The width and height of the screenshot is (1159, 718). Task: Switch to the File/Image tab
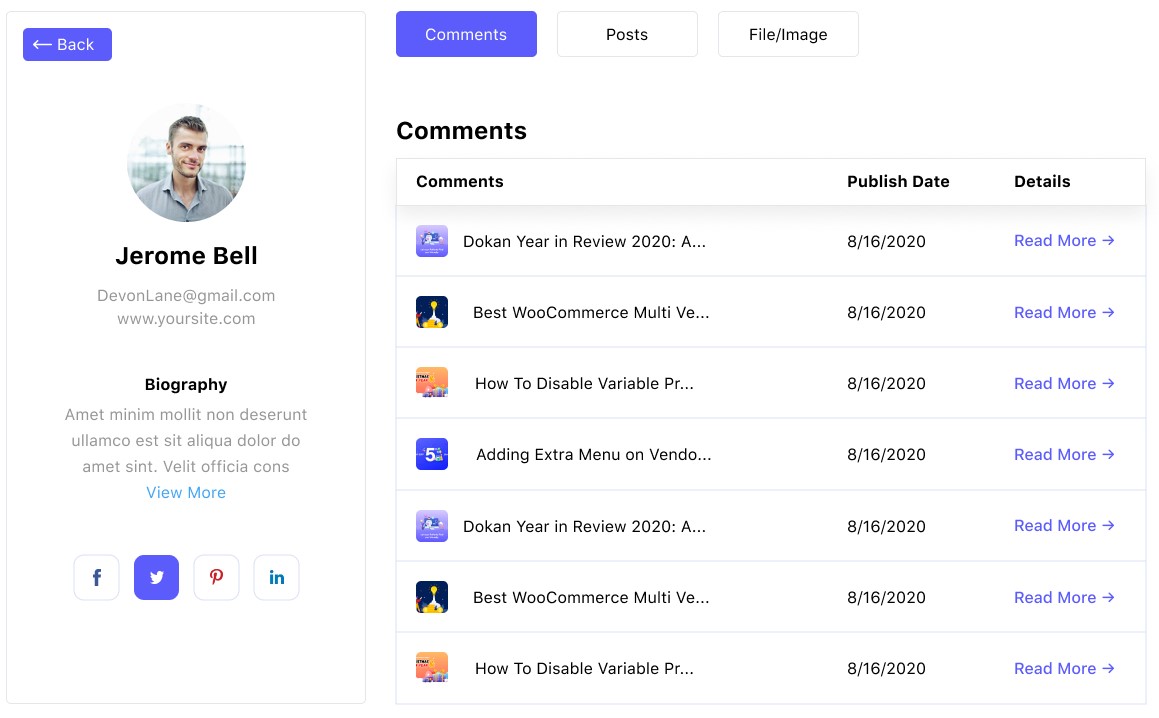[x=788, y=34]
